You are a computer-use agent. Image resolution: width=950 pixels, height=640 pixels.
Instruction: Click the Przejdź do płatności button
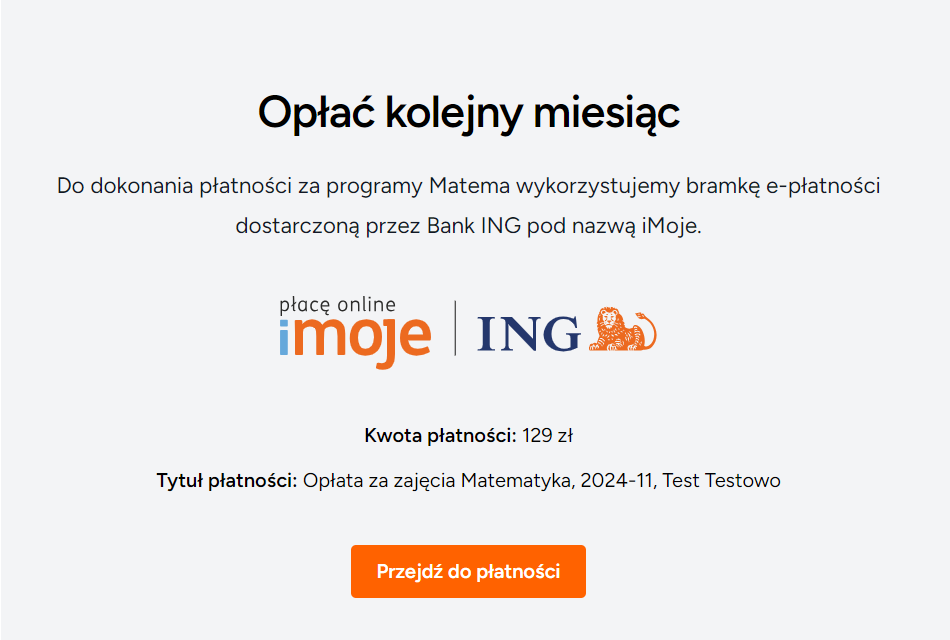[x=468, y=572]
